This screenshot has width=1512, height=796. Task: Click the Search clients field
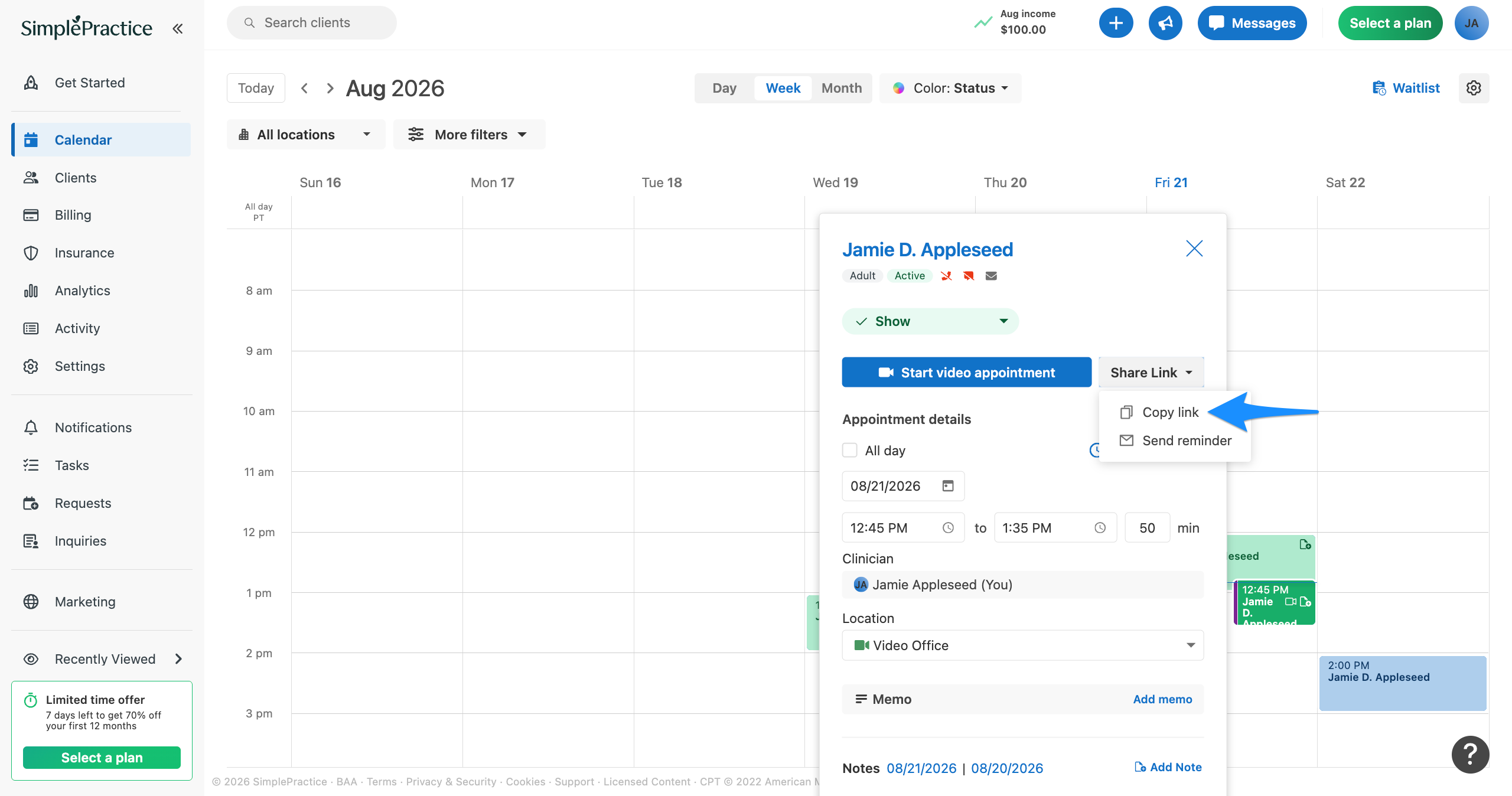coord(312,23)
